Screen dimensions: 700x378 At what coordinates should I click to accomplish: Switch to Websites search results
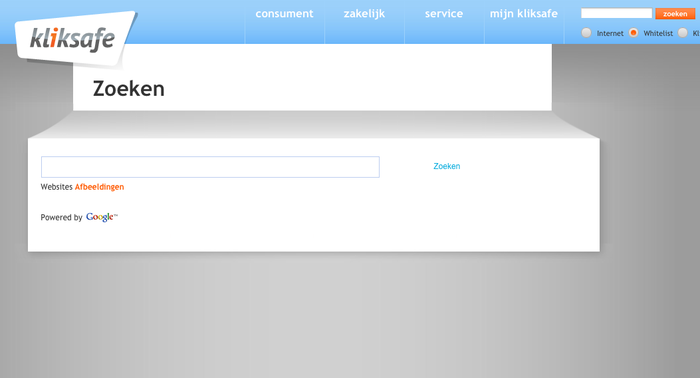[56, 187]
